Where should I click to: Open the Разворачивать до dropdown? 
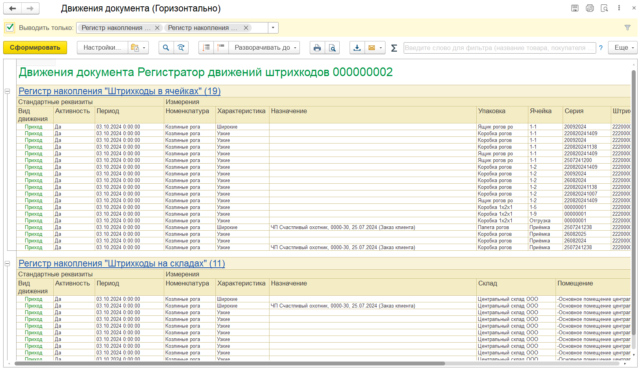click(264, 48)
